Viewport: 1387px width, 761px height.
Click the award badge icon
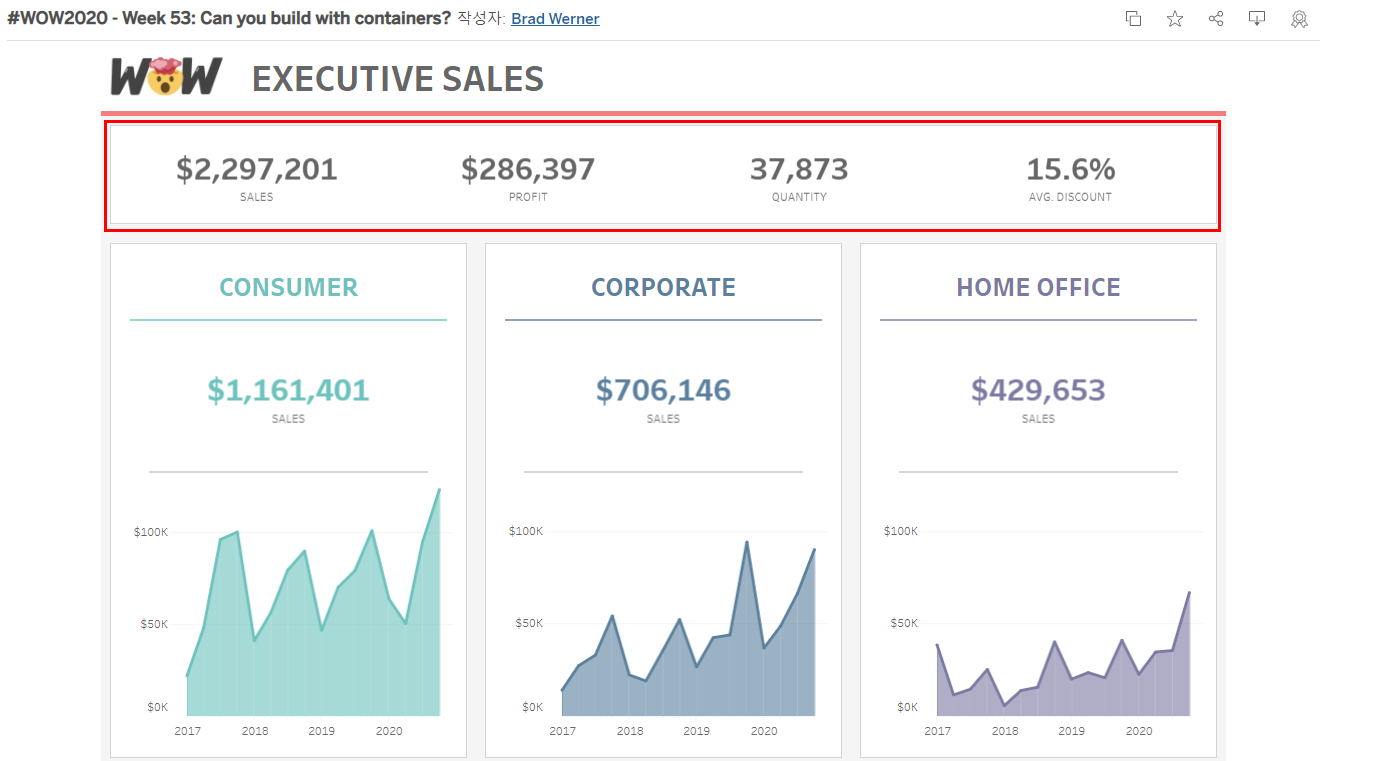coord(1299,18)
